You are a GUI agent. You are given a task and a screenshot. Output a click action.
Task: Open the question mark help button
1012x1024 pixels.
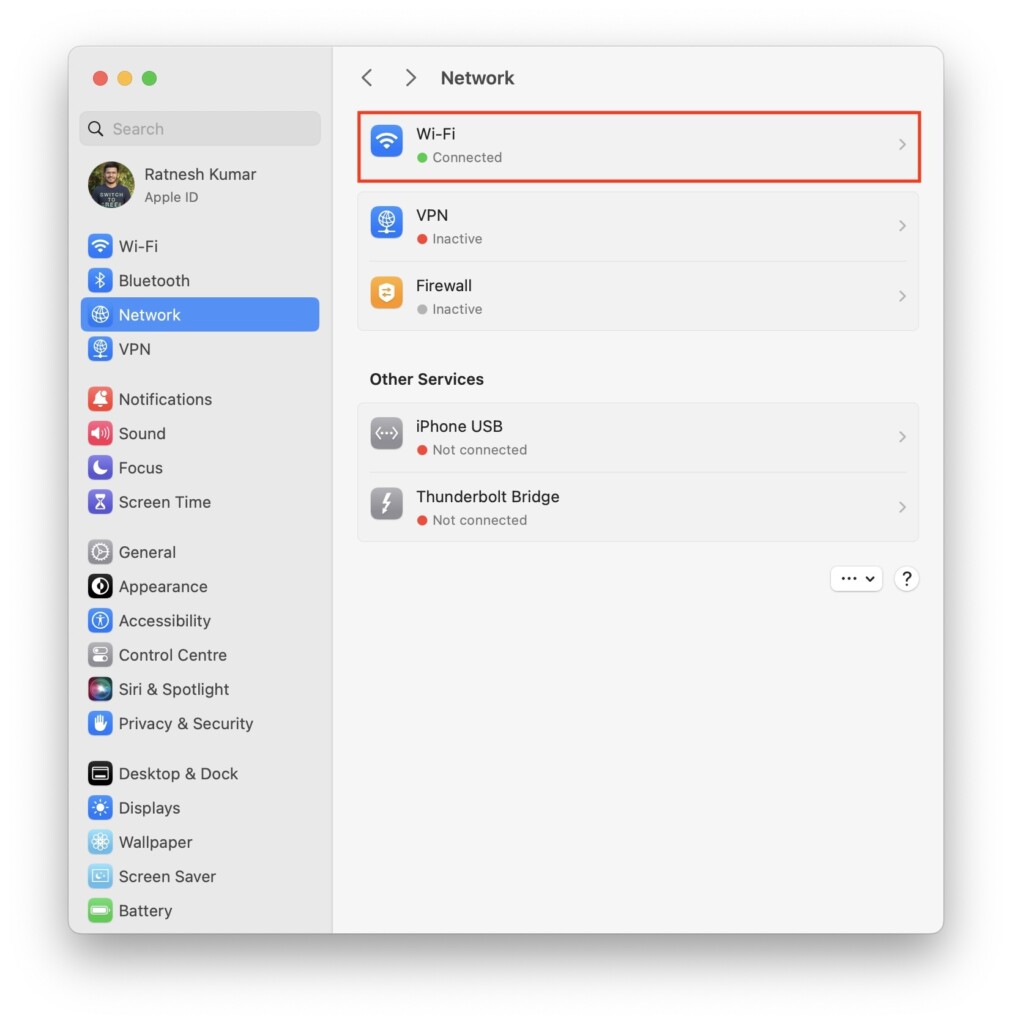pyautogui.click(x=906, y=579)
